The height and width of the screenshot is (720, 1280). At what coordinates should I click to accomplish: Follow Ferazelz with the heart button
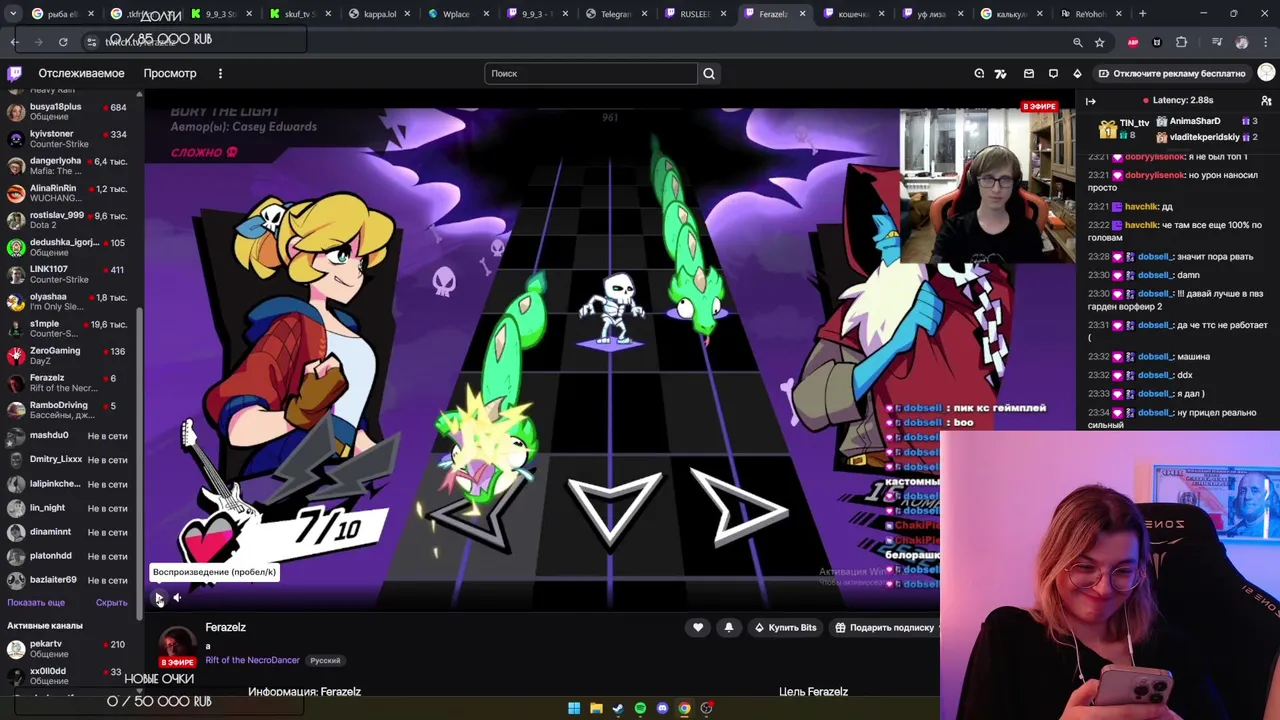pyautogui.click(x=698, y=627)
